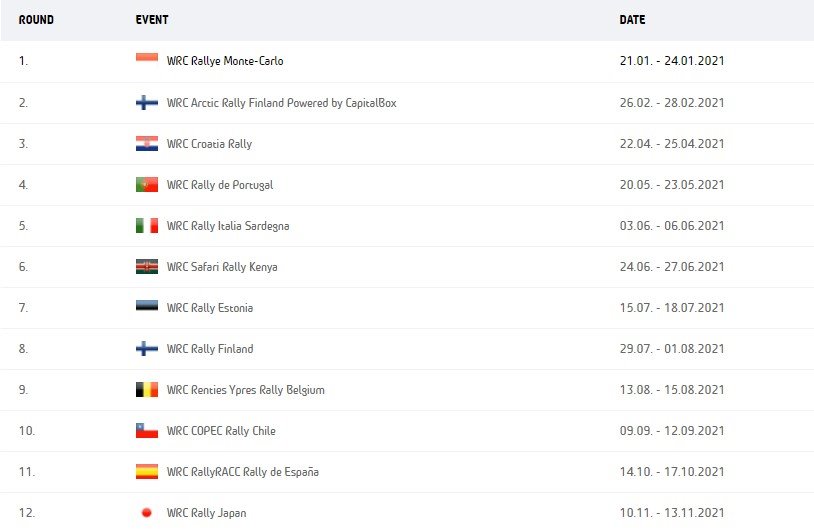Open WRC Rally Japan event

[x=207, y=513]
